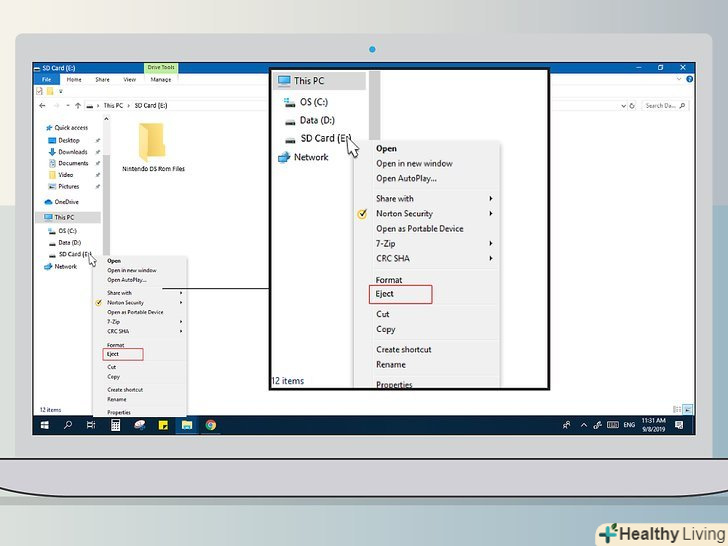Open People icon in system tray
The width and height of the screenshot is (728, 546).
[566, 425]
